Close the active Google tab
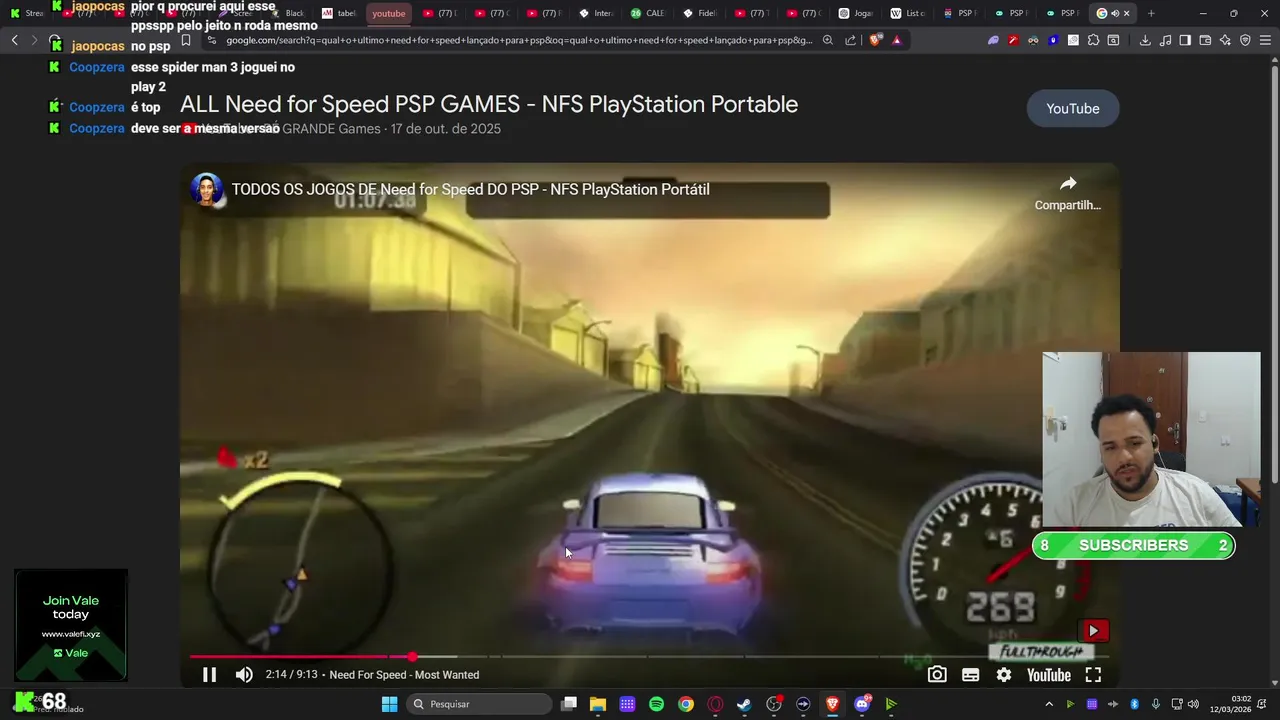 (x=1127, y=13)
